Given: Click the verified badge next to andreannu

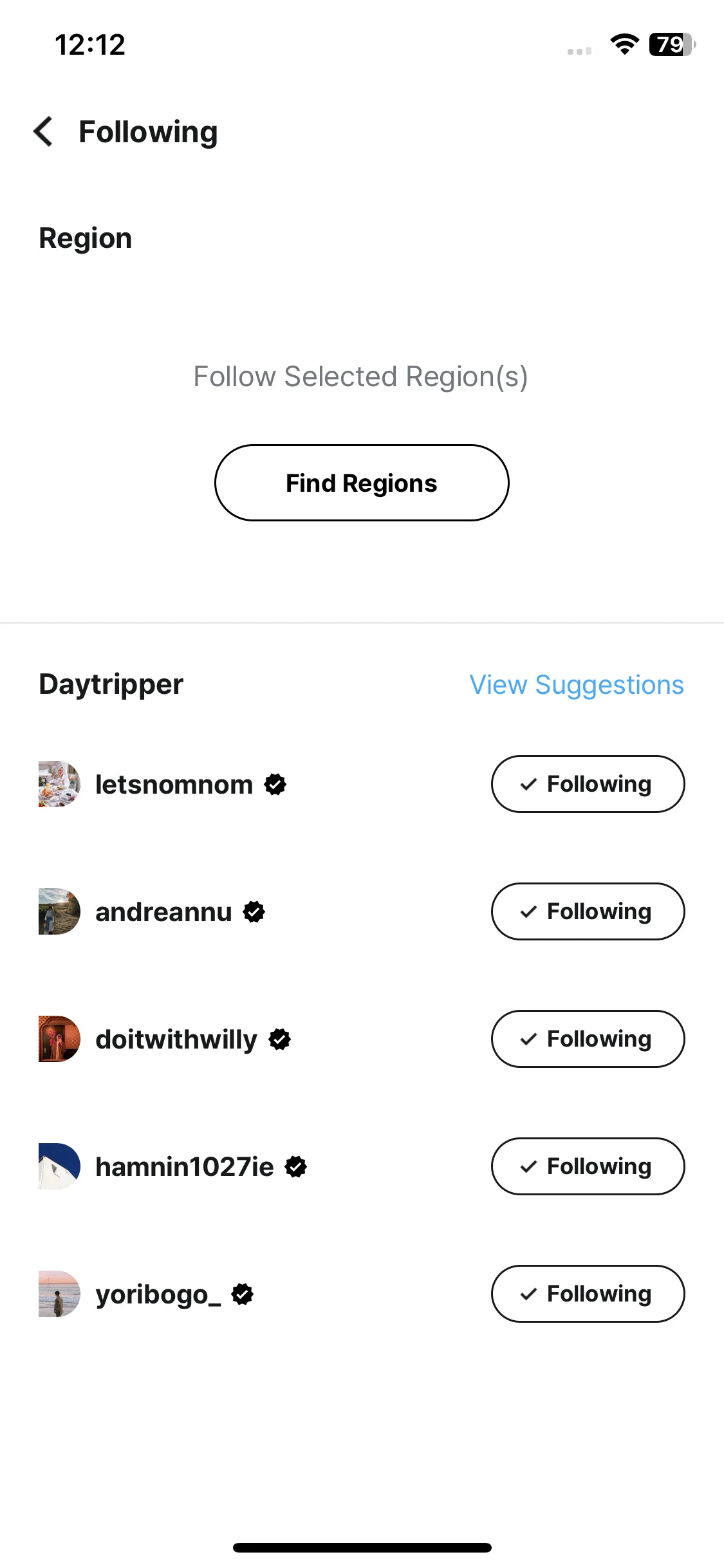Looking at the screenshot, I should point(254,911).
